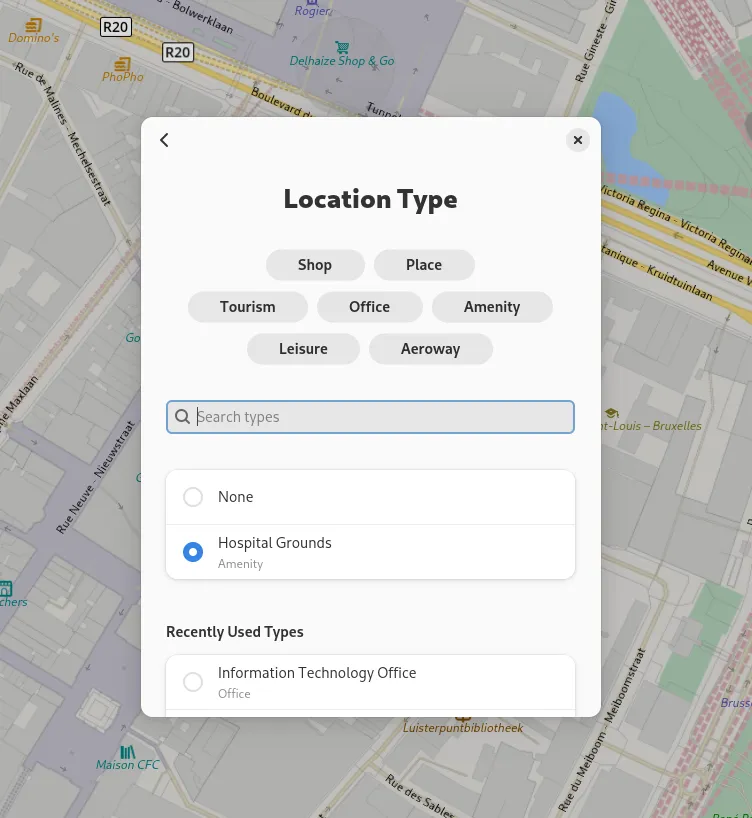Pick the Aeroway category chip
Viewport: 752px width, 818px height.
point(430,349)
